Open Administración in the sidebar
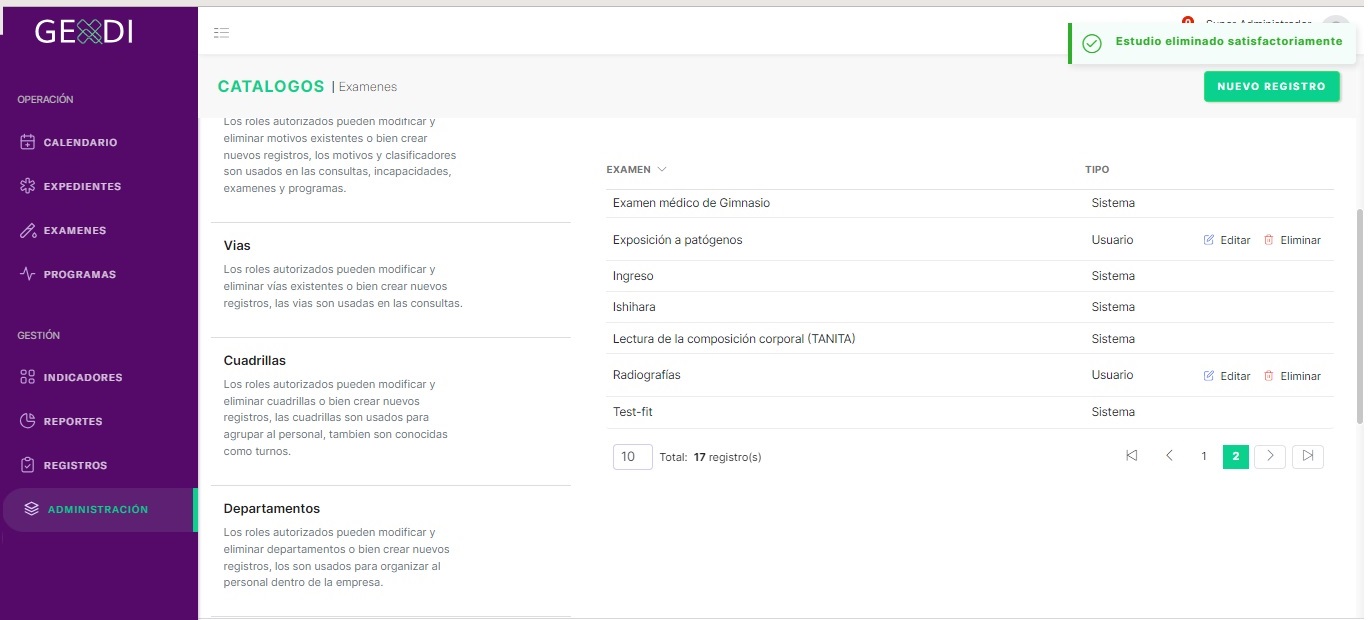 (98, 509)
